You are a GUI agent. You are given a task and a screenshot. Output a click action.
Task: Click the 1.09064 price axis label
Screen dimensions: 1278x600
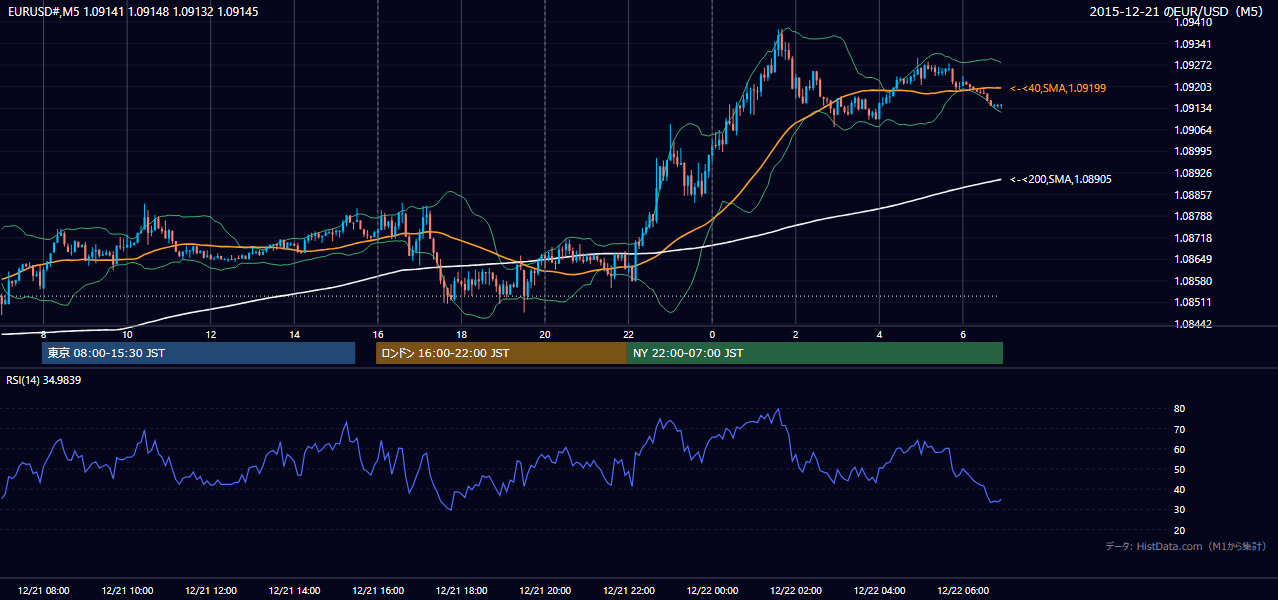click(1193, 130)
